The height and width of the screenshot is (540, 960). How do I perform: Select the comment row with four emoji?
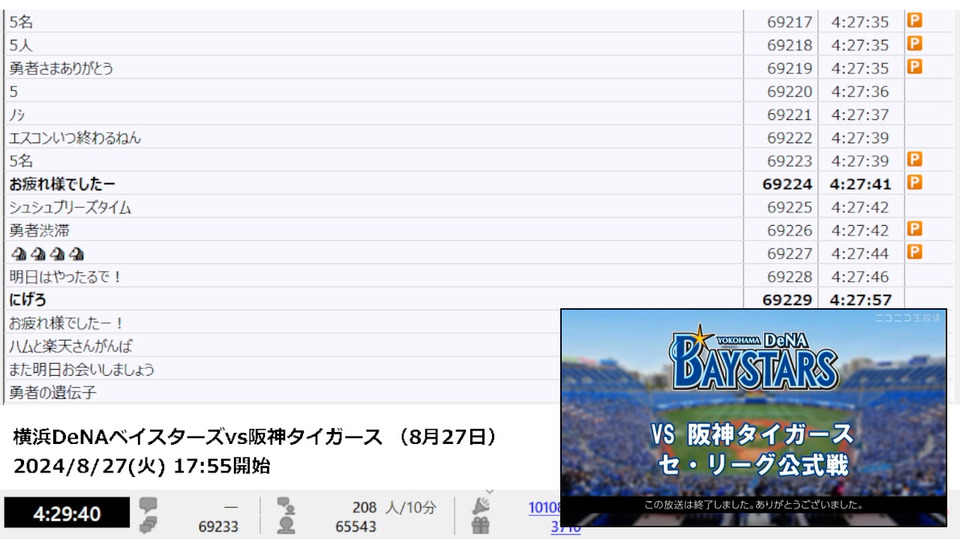tap(48, 253)
